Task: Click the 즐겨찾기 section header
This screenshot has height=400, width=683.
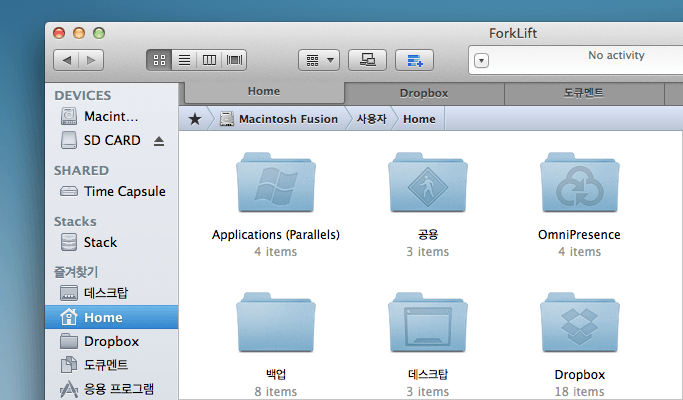Action: click(x=76, y=272)
